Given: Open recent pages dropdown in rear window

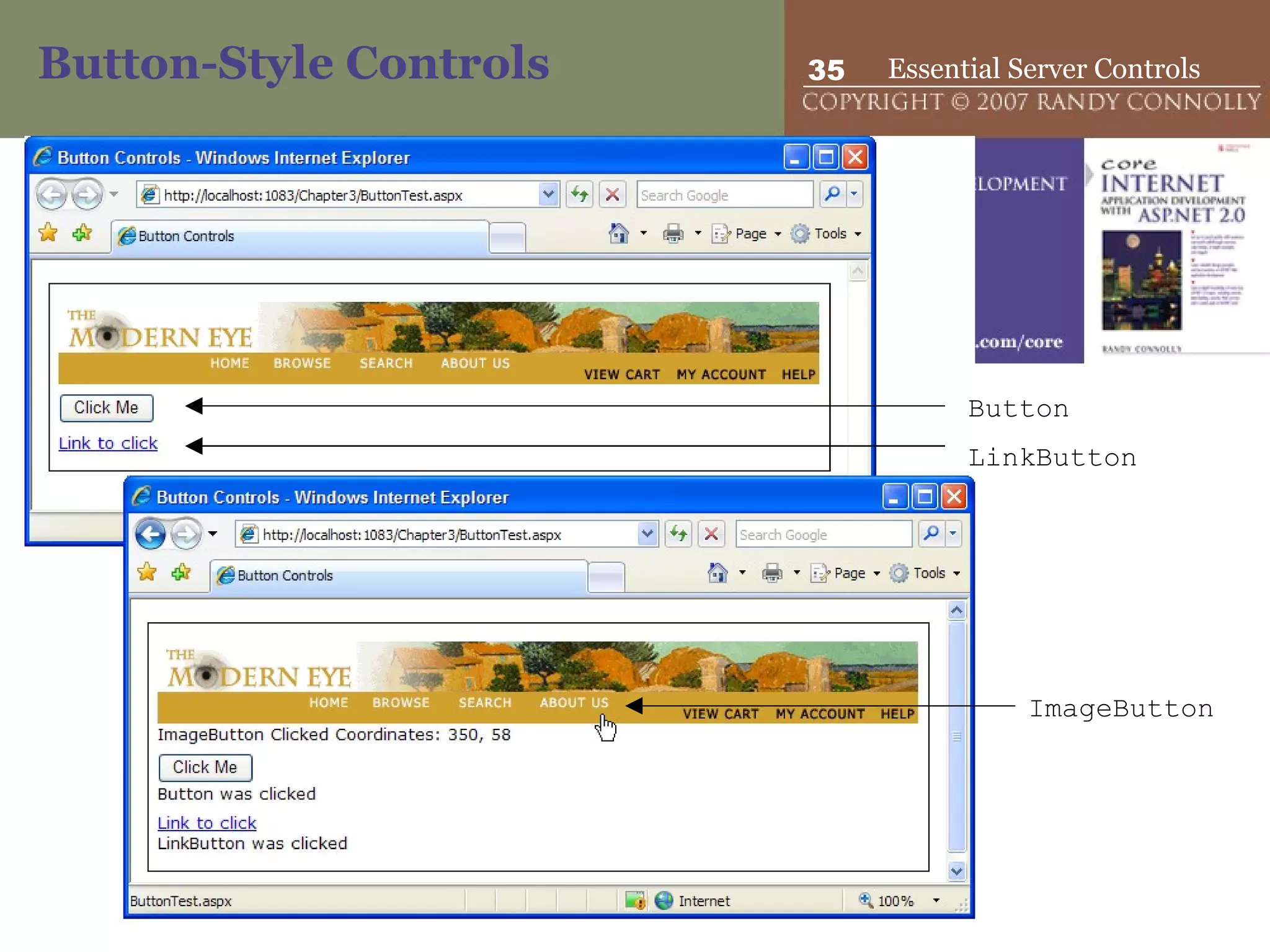Looking at the screenshot, I should click(x=113, y=195).
